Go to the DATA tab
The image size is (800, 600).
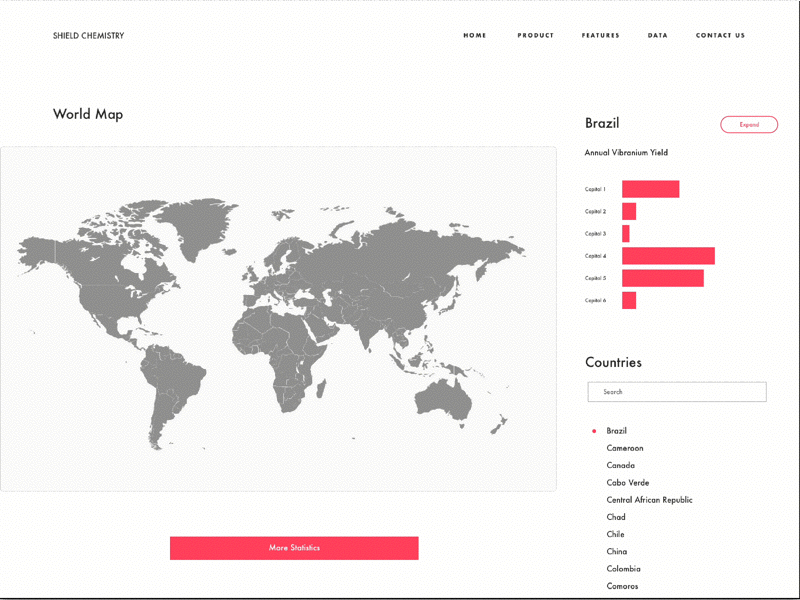point(657,35)
